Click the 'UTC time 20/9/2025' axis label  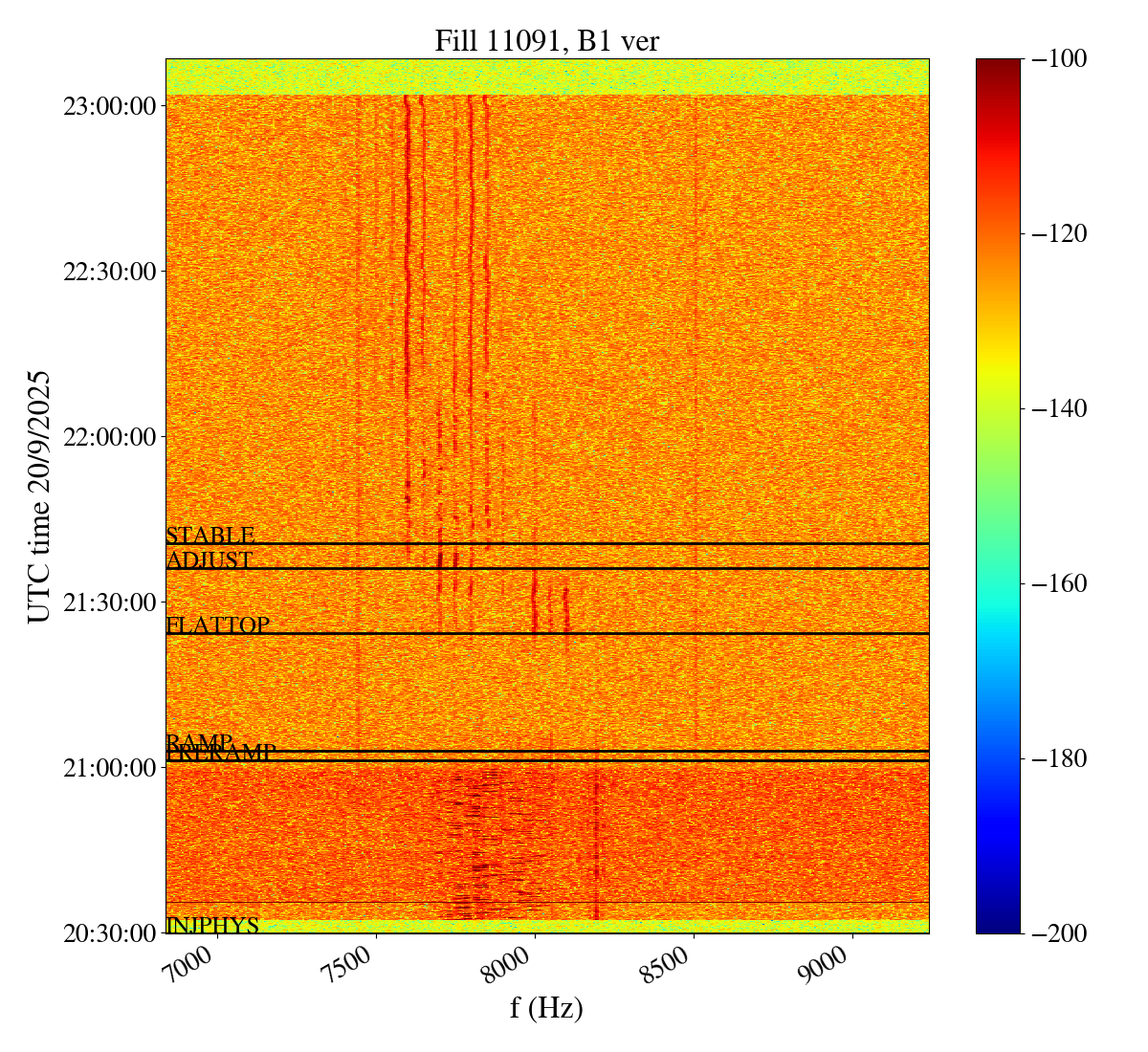(x=39, y=496)
